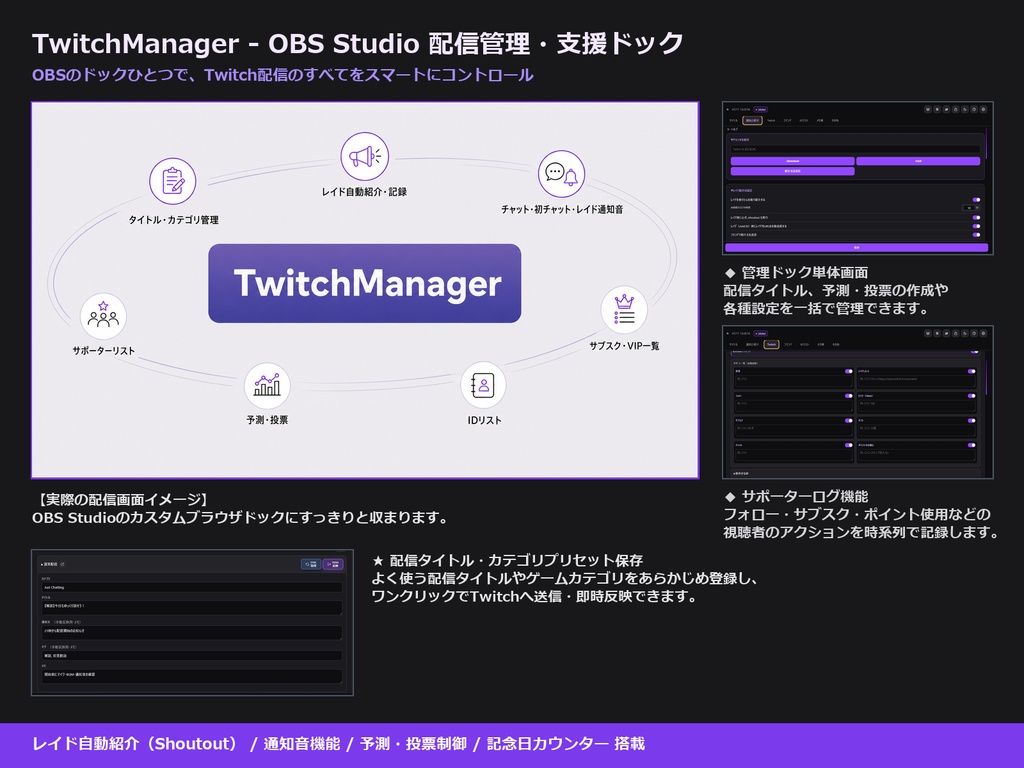
Task: Click the purple button below /shoutout
Action: (x=793, y=171)
